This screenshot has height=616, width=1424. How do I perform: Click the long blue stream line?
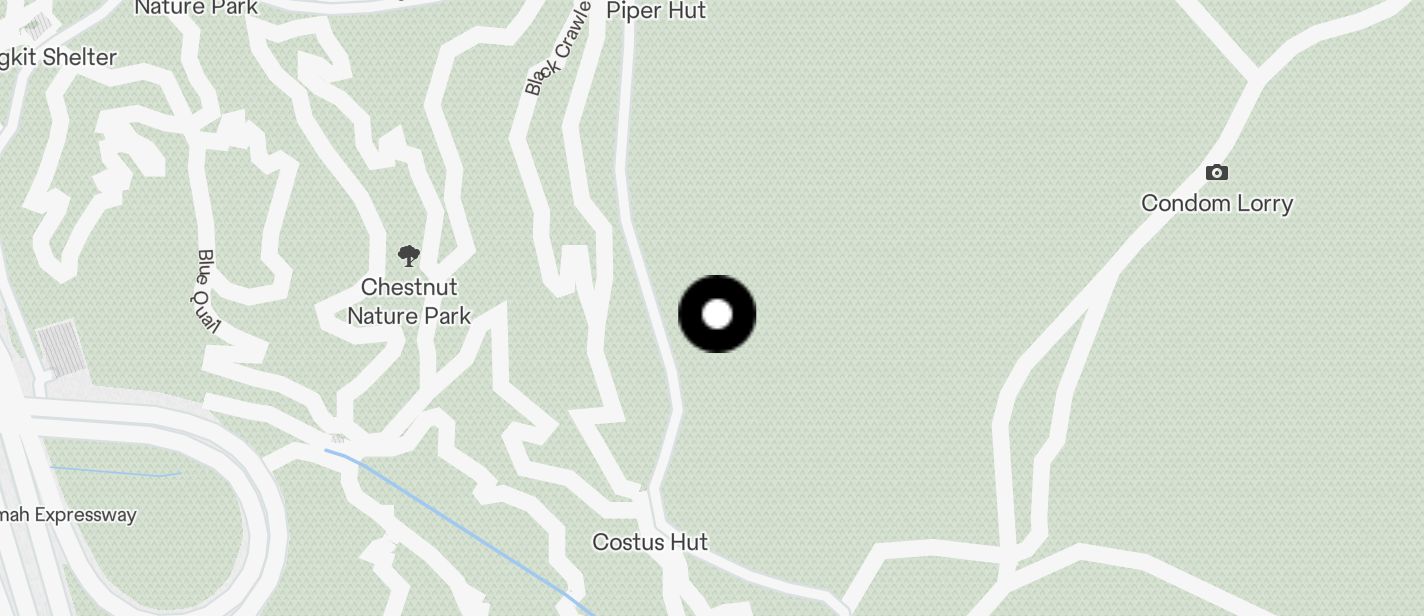pos(459,531)
